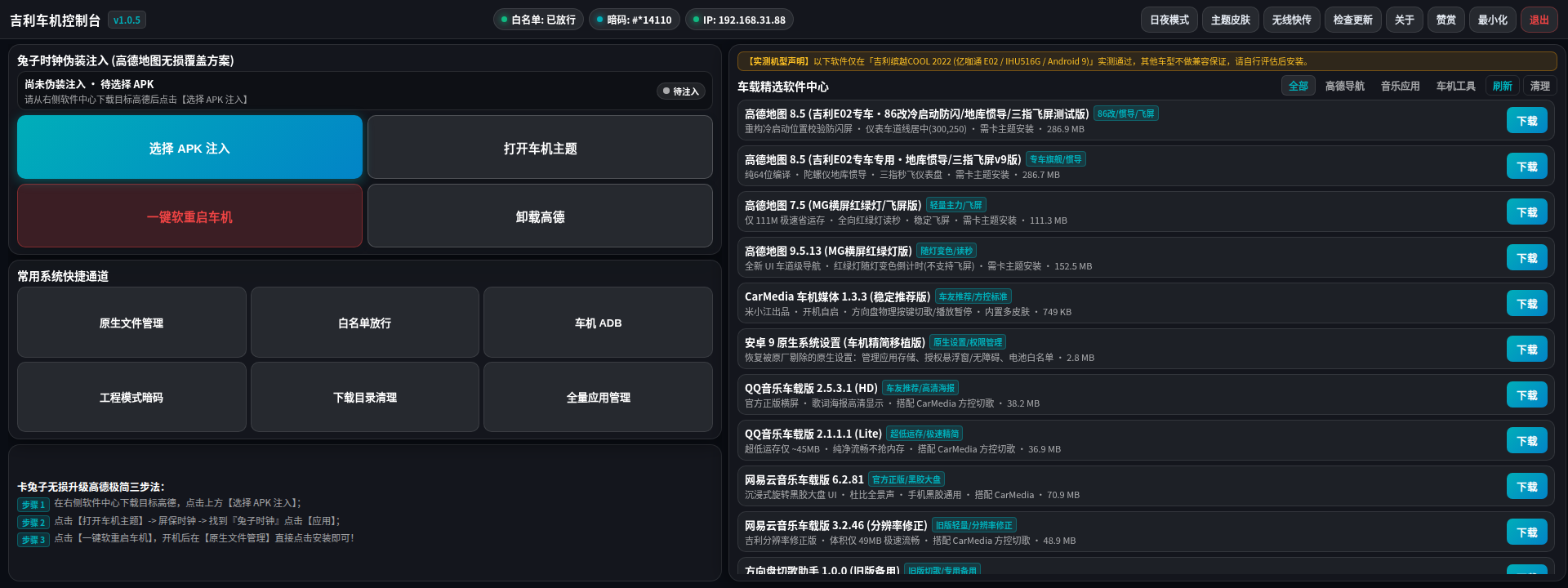
Task: Click the 步骤 3 label
Action: point(33,539)
